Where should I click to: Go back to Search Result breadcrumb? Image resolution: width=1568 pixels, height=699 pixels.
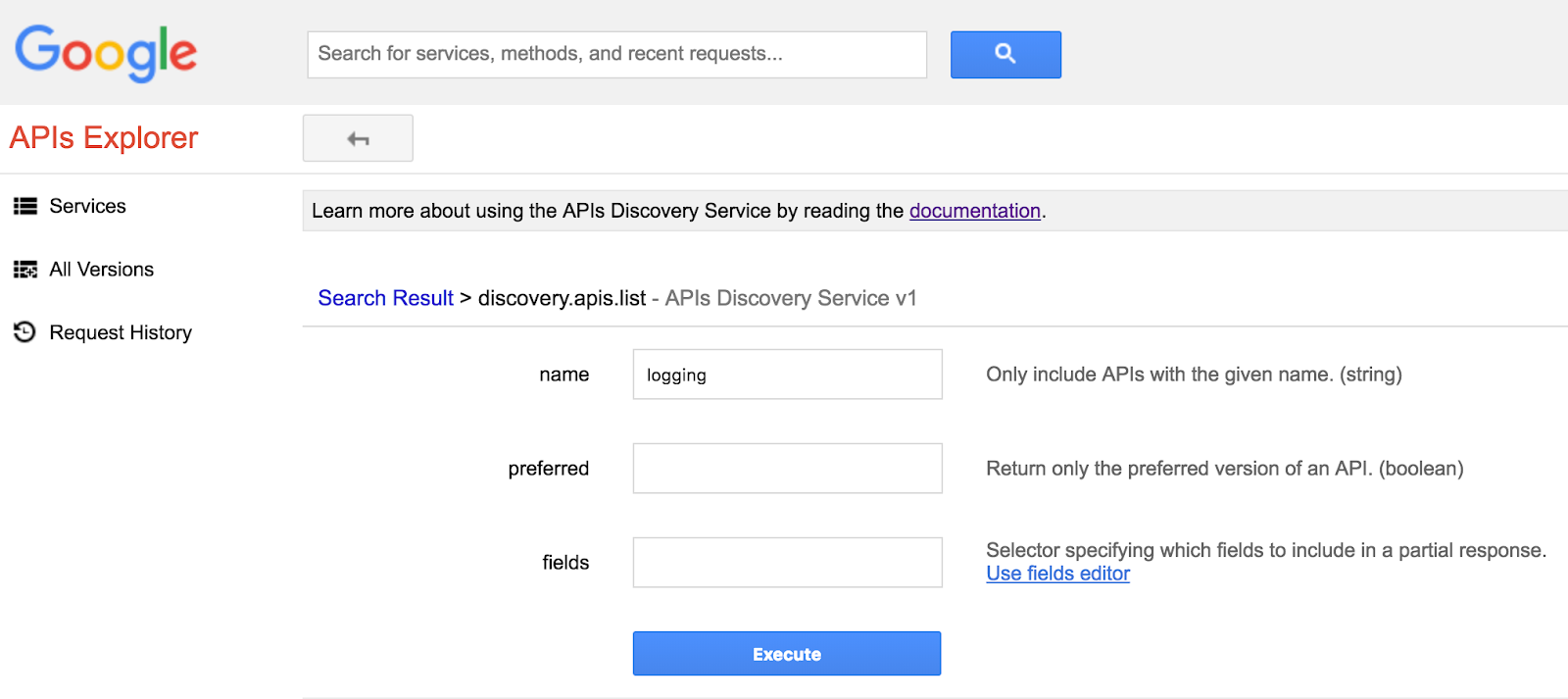pos(386,298)
